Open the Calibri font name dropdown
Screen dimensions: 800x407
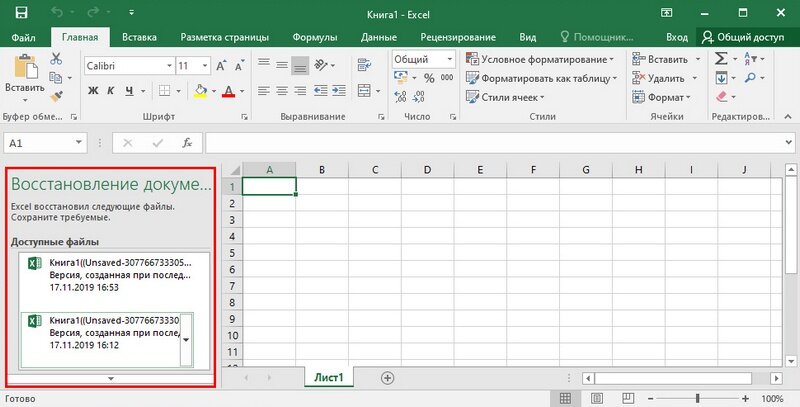(x=169, y=66)
